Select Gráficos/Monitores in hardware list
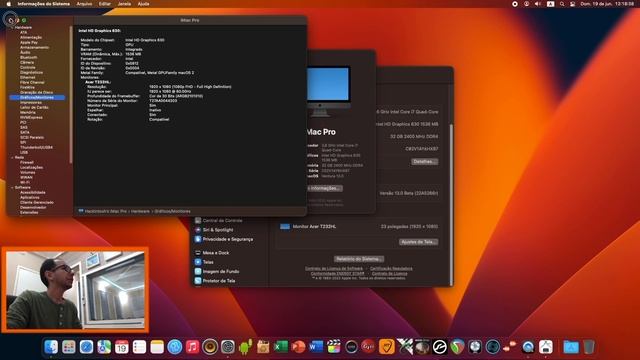 pos(37,98)
